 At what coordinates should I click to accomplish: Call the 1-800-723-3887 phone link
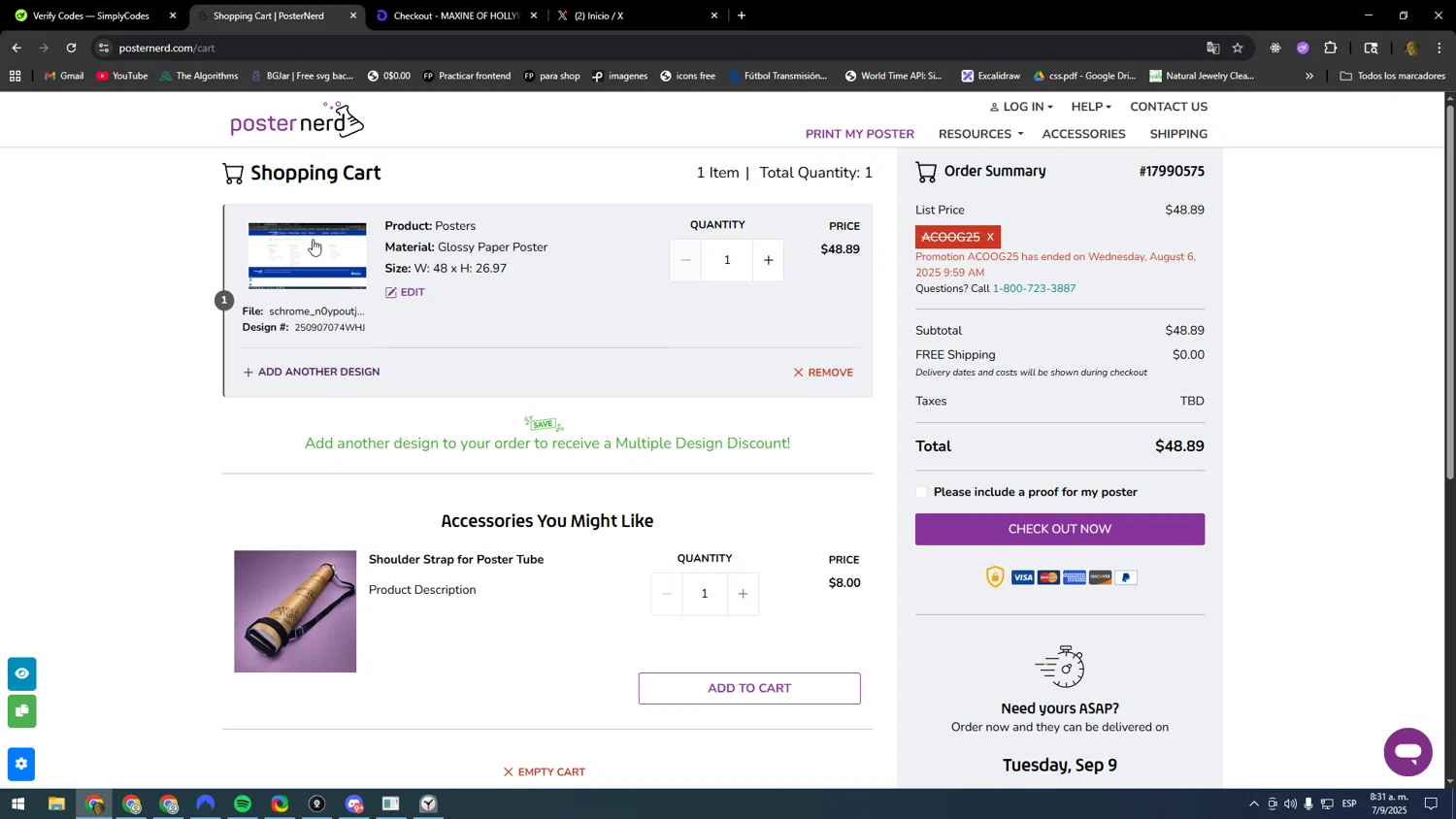(x=1034, y=288)
